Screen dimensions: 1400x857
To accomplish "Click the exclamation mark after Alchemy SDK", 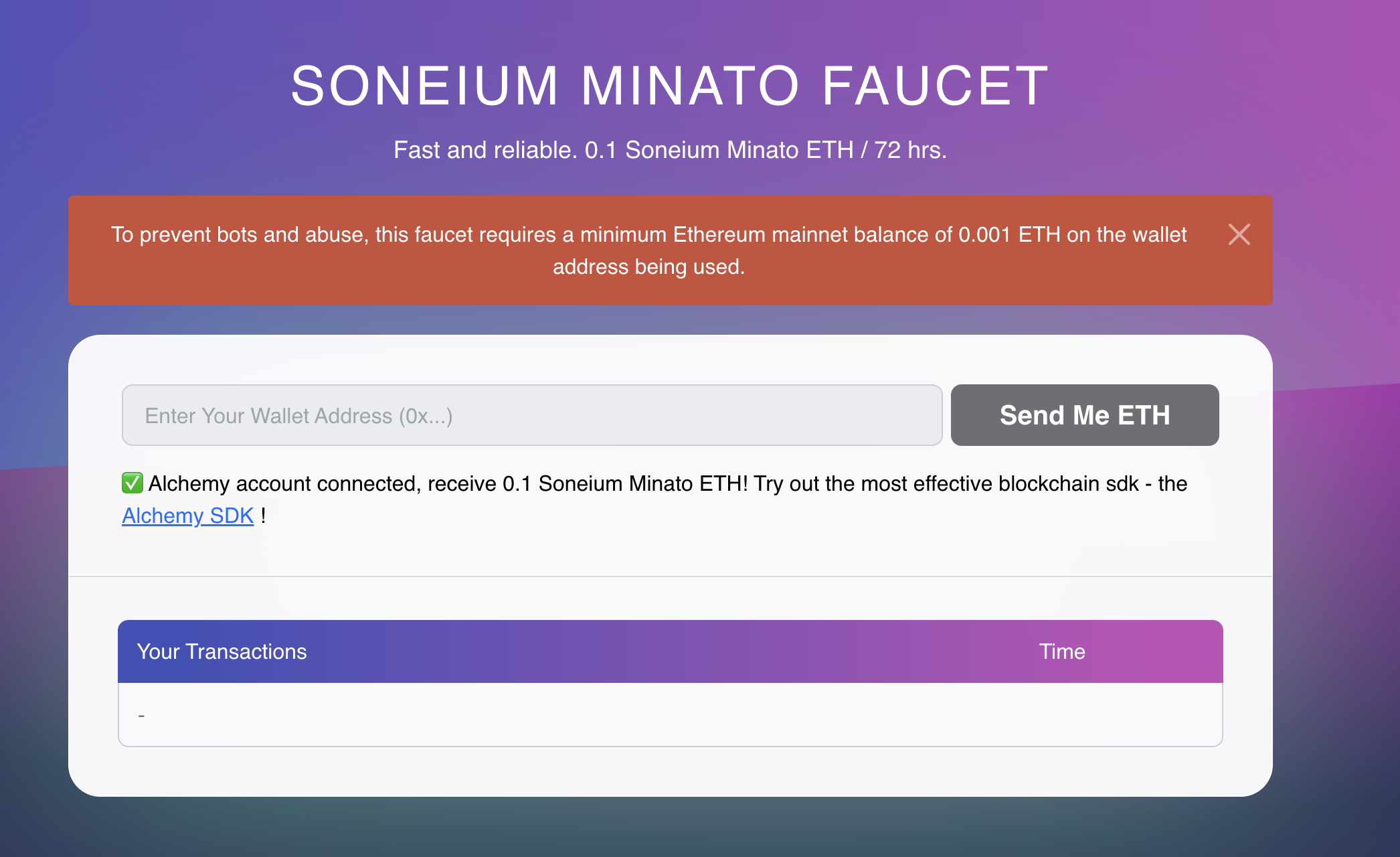I will (x=264, y=516).
